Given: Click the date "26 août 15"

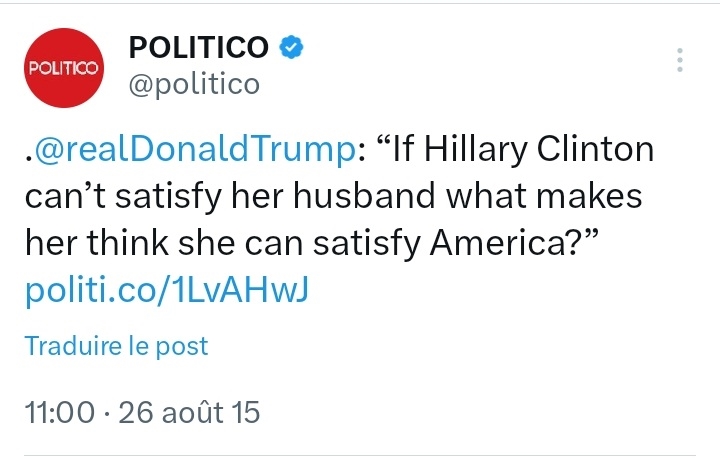Looking at the screenshot, I should tap(190, 412).
